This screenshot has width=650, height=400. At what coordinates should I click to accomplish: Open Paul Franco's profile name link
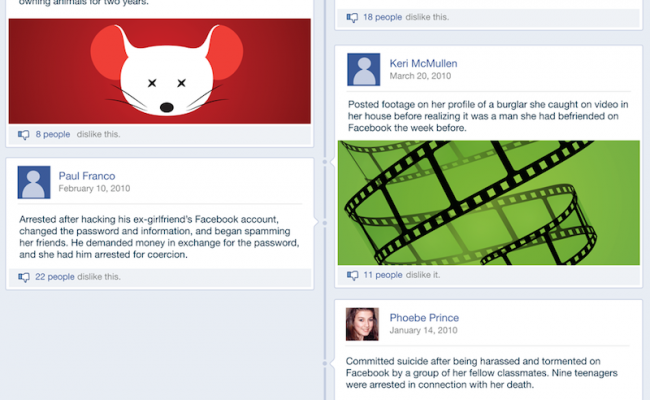click(x=87, y=176)
